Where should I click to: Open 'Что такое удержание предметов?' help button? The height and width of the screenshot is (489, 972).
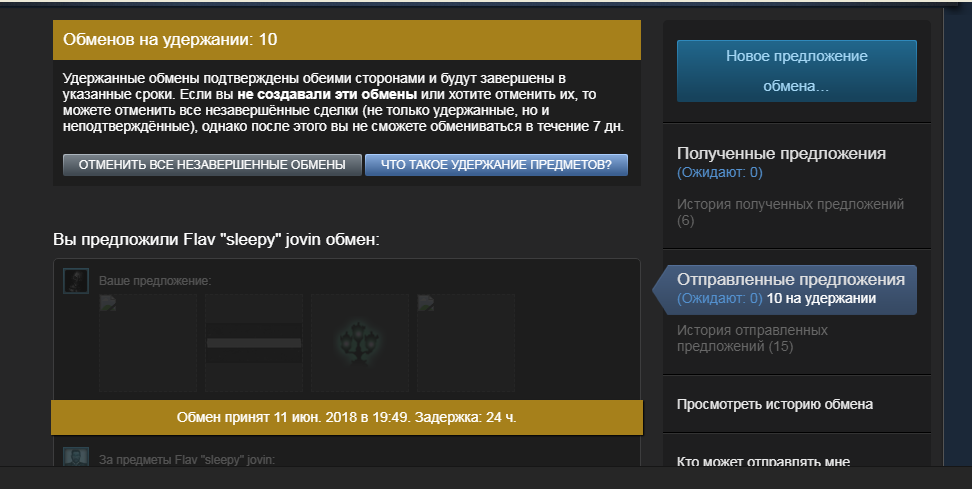point(496,165)
